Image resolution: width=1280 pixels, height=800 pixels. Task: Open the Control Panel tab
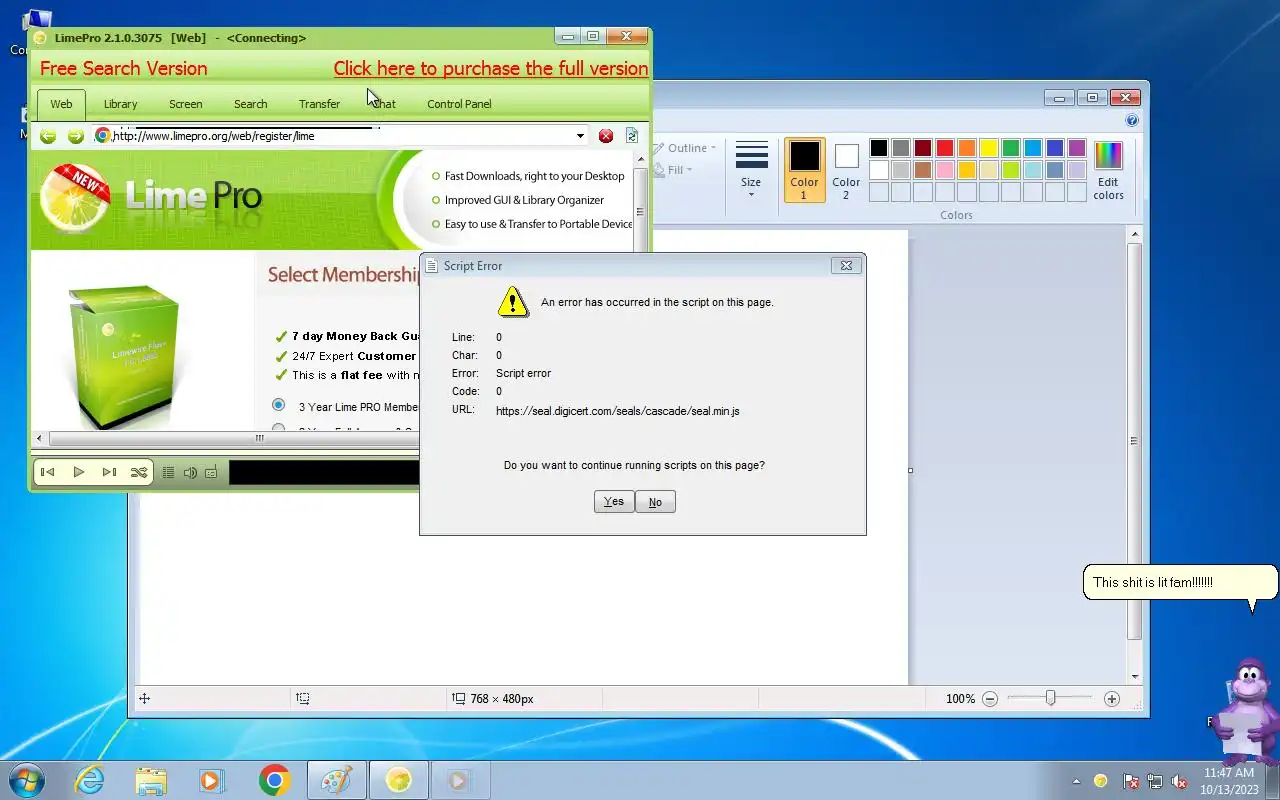459,104
